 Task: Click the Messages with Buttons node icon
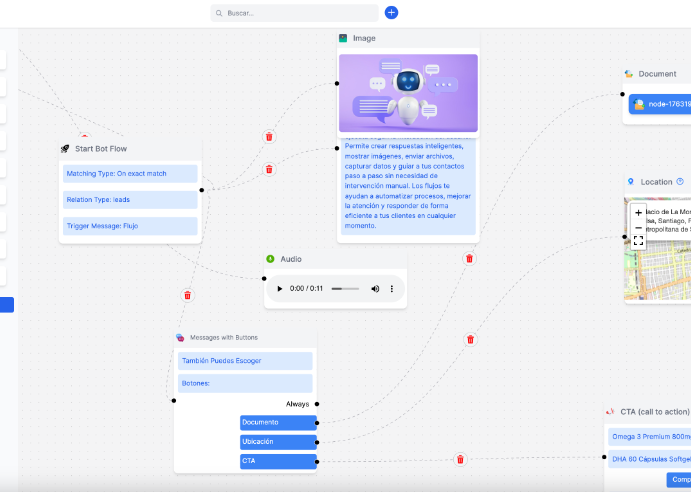180,338
